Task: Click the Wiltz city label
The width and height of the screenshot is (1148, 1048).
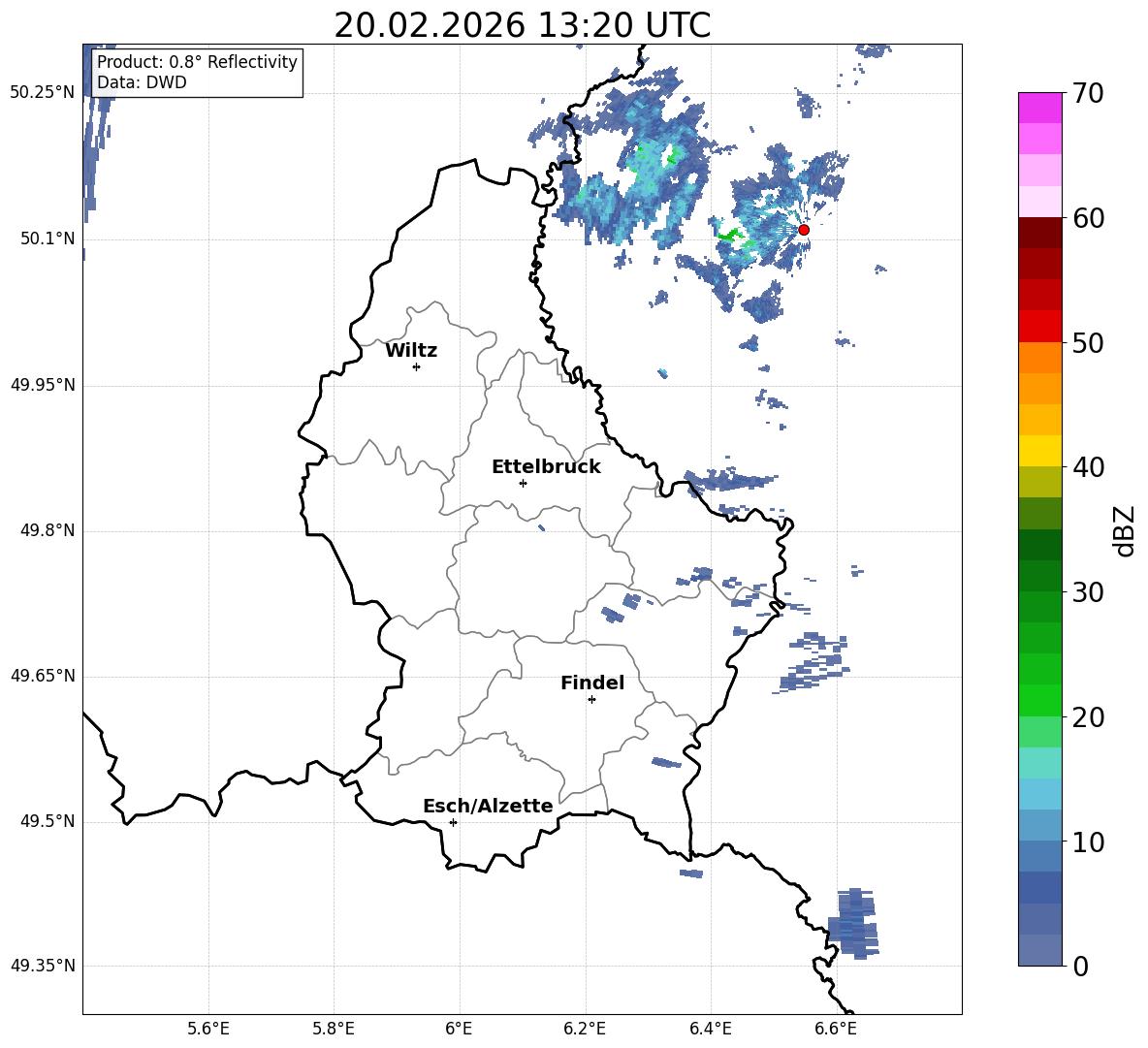Action: [x=411, y=351]
